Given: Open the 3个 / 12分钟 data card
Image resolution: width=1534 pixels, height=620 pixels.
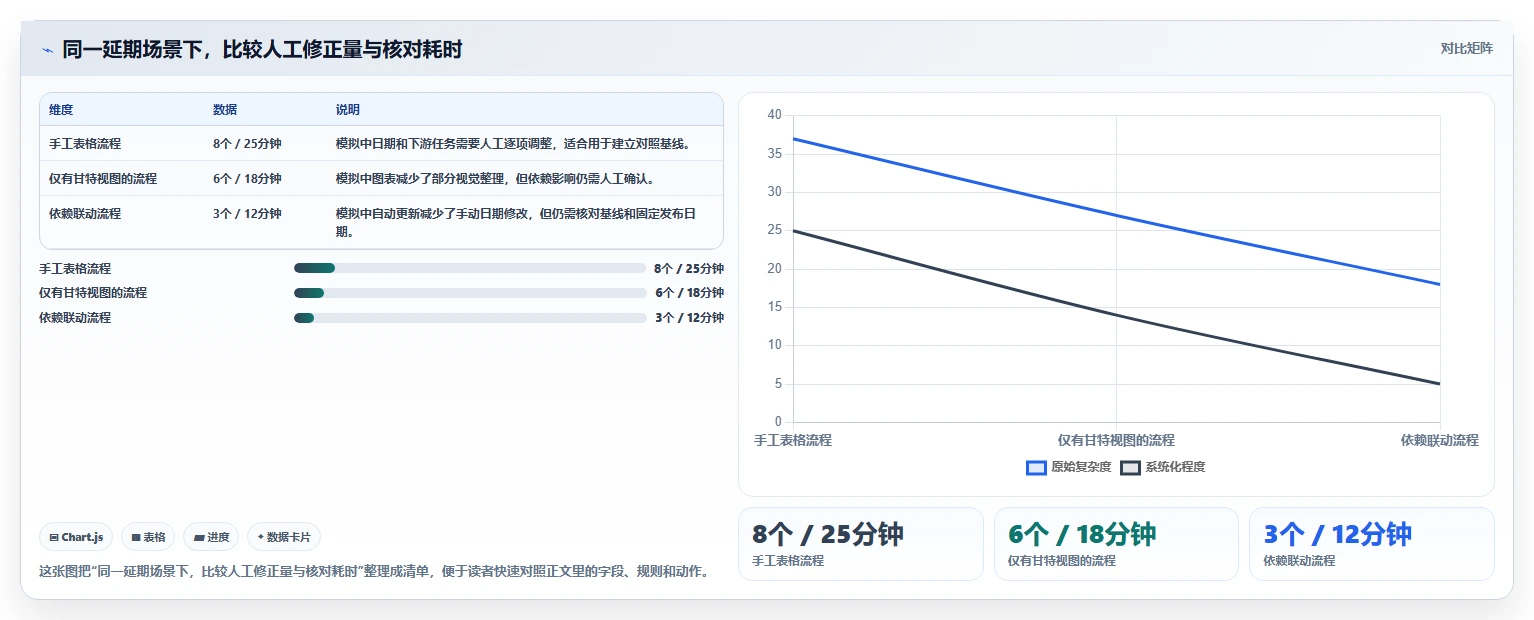Looking at the screenshot, I should [x=1372, y=544].
